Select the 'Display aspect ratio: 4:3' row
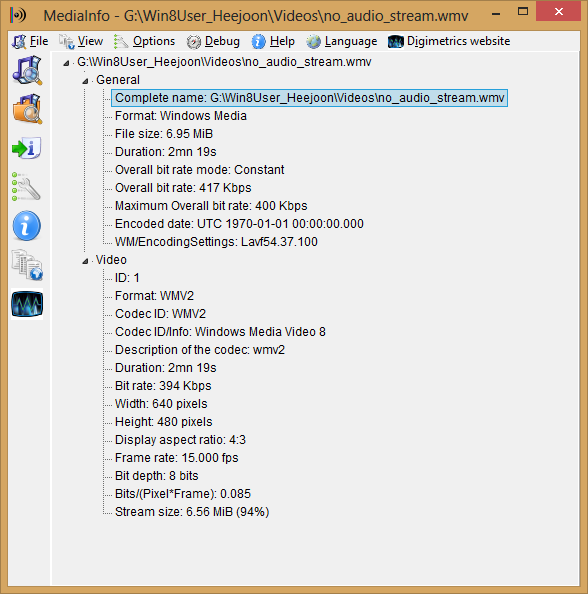The image size is (588, 594). 180,440
